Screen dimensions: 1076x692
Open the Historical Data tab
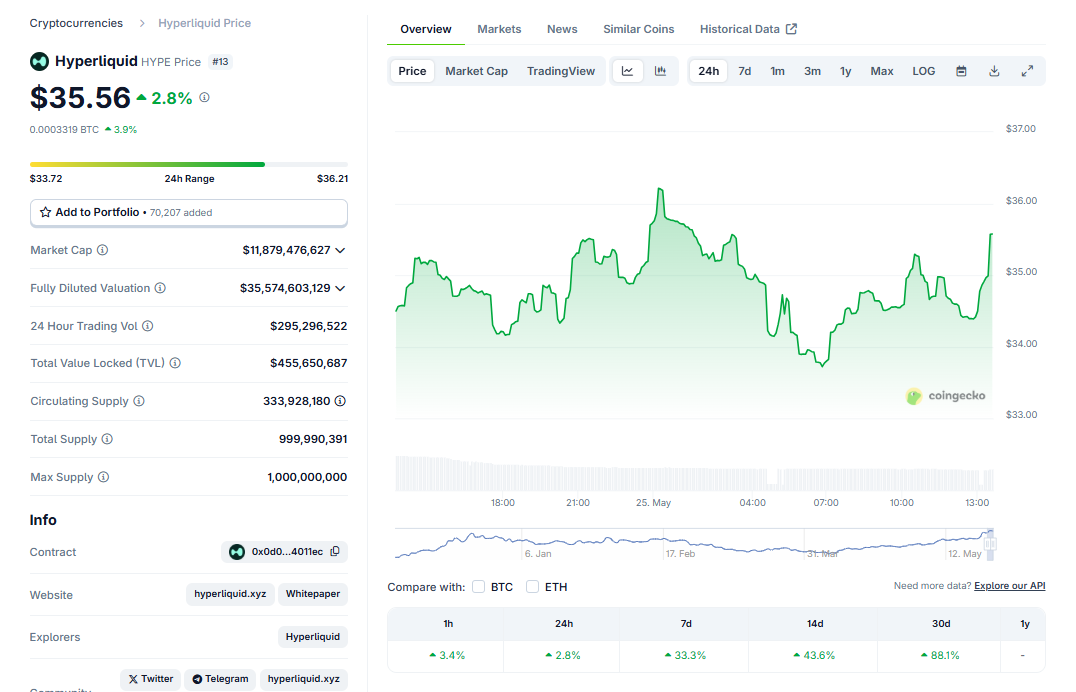[748, 29]
